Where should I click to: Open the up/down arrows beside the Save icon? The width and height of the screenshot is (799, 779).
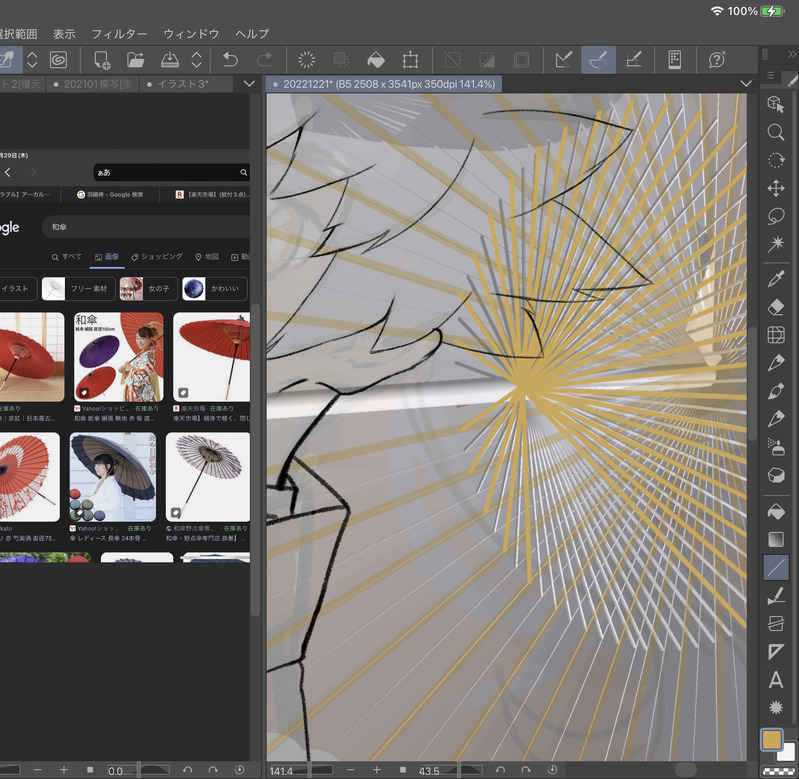coord(197,60)
